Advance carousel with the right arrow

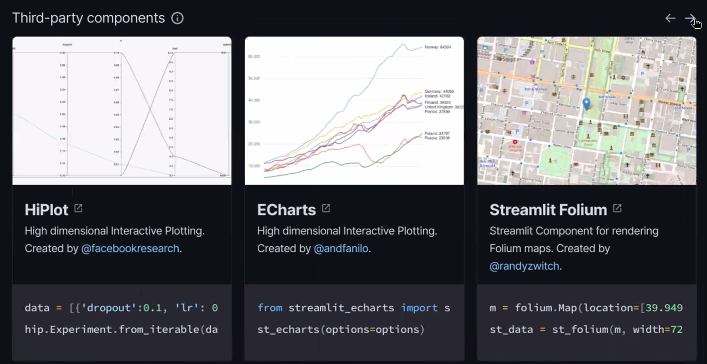click(x=690, y=18)
